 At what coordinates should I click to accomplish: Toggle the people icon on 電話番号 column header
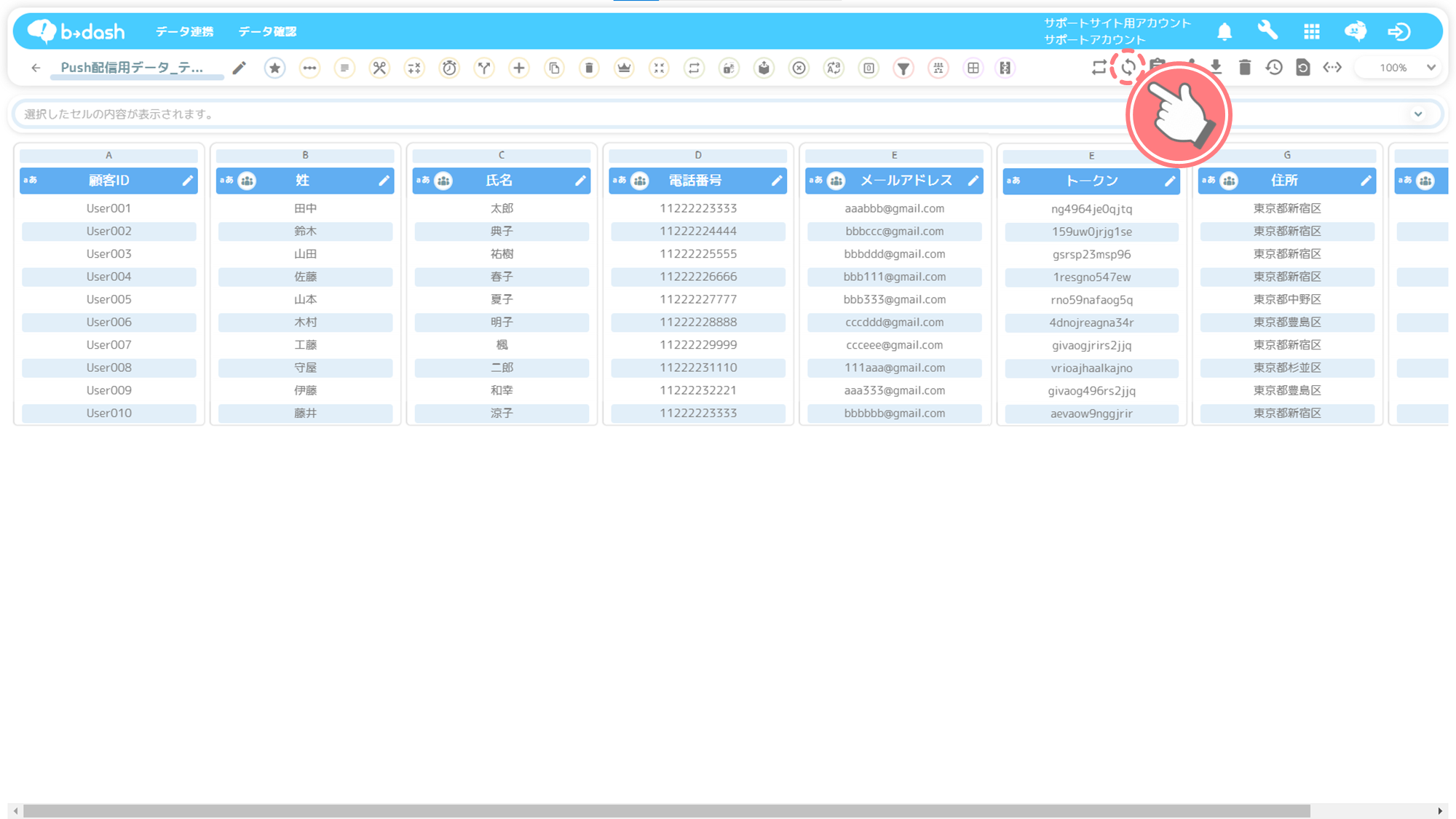(x=640, y=181)
